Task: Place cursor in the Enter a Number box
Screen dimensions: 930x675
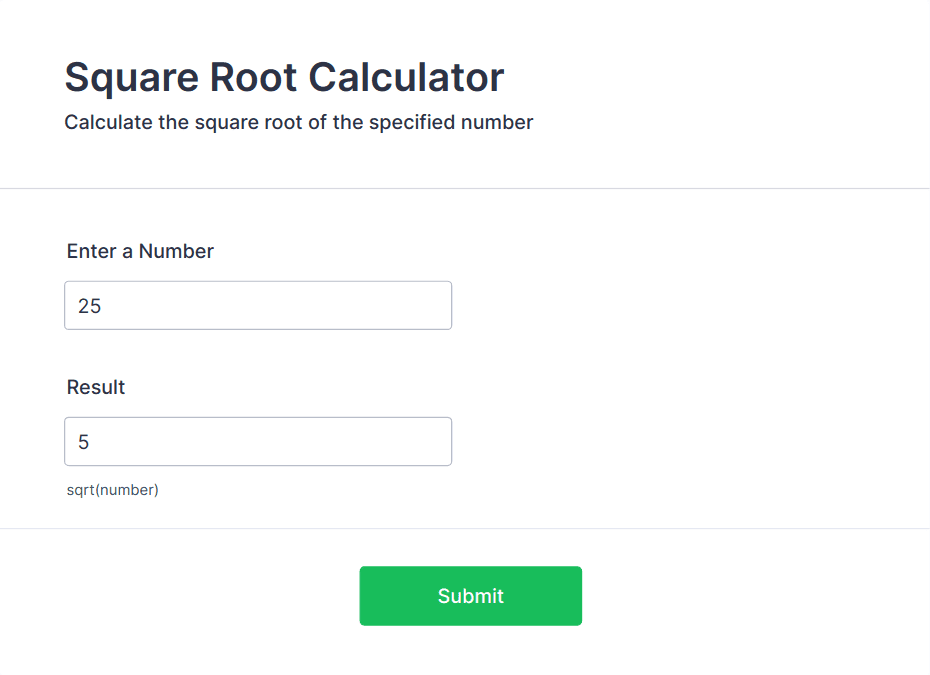Action: coord(257,305)
